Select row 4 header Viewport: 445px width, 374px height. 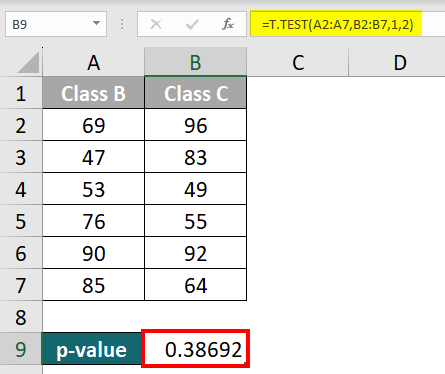click(21, 189)
